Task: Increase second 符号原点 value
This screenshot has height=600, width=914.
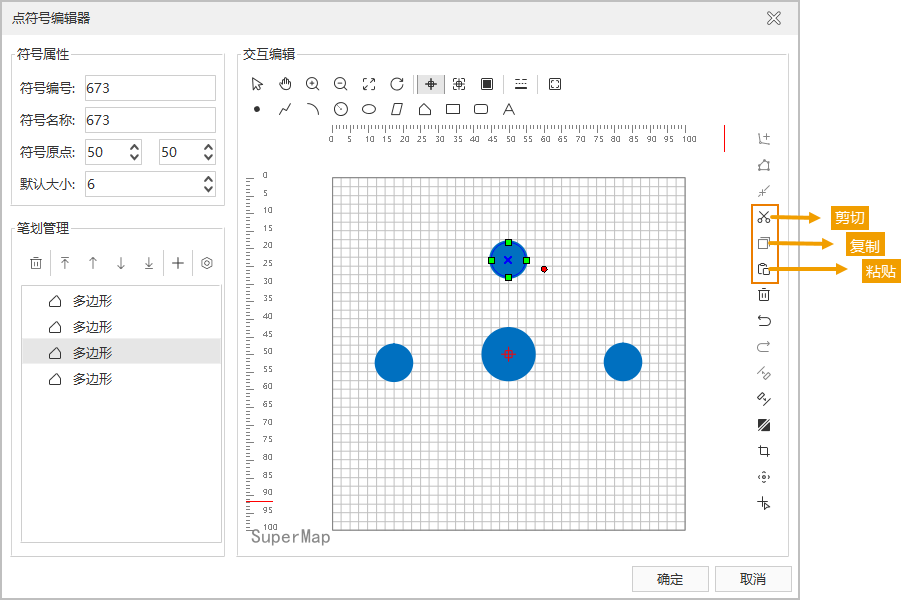Action: tap(208, 146)
